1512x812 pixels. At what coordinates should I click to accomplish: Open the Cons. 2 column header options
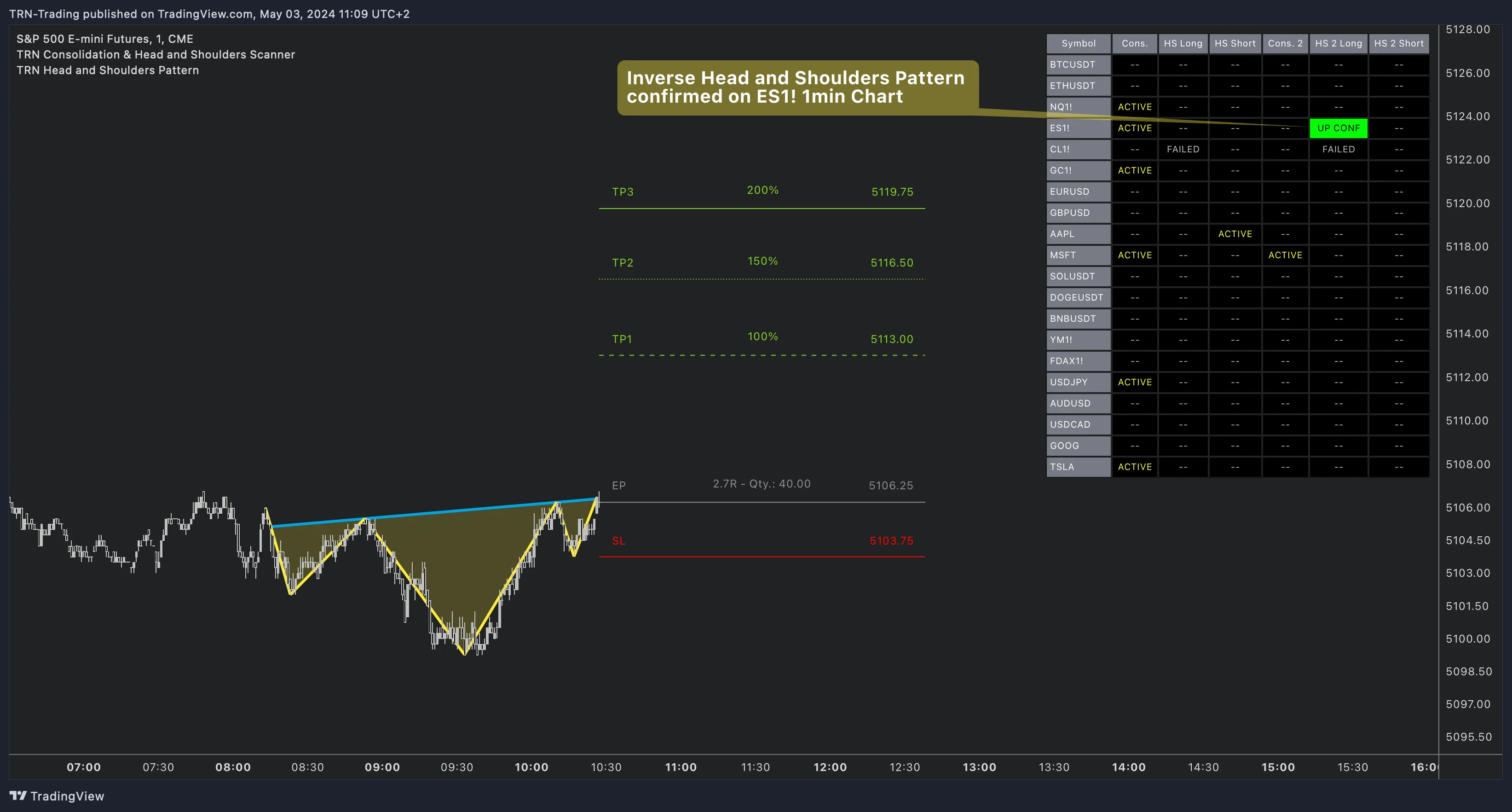(1286, 43)
